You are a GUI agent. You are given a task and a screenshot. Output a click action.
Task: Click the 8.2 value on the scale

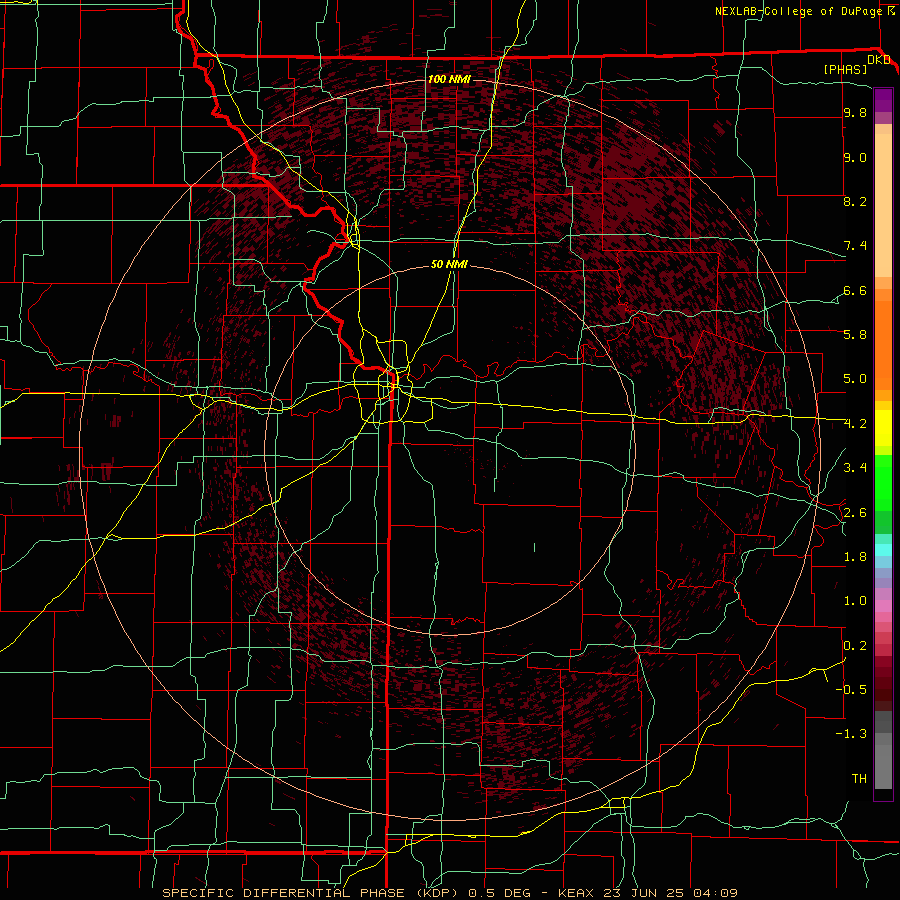pos(855,201)
